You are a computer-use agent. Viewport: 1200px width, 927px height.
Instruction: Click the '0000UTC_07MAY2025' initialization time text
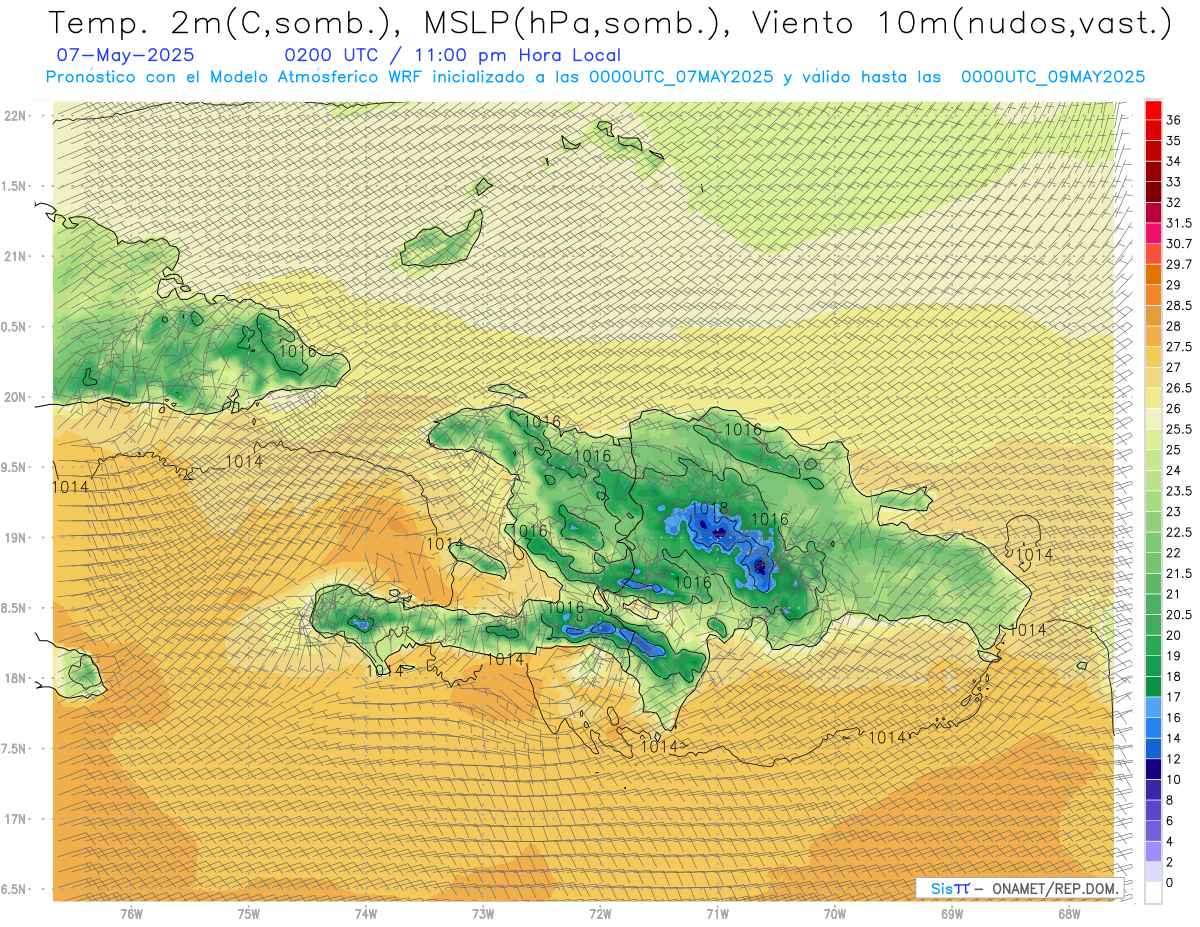681,77
